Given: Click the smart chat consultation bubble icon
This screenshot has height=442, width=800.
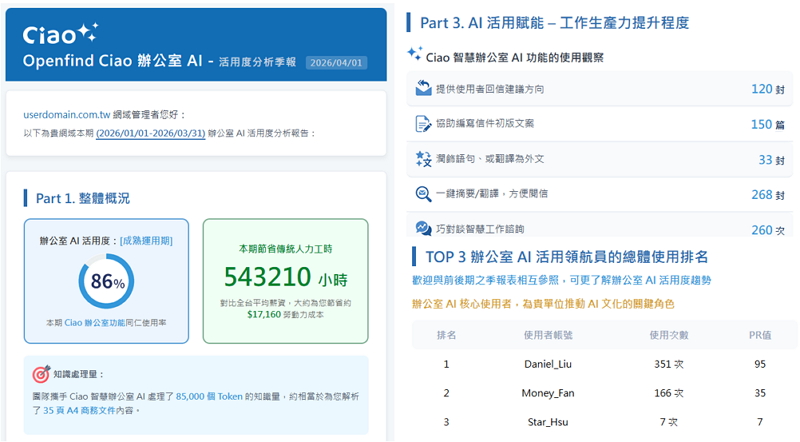Looking at the screenshot, I should click(423, 228).
